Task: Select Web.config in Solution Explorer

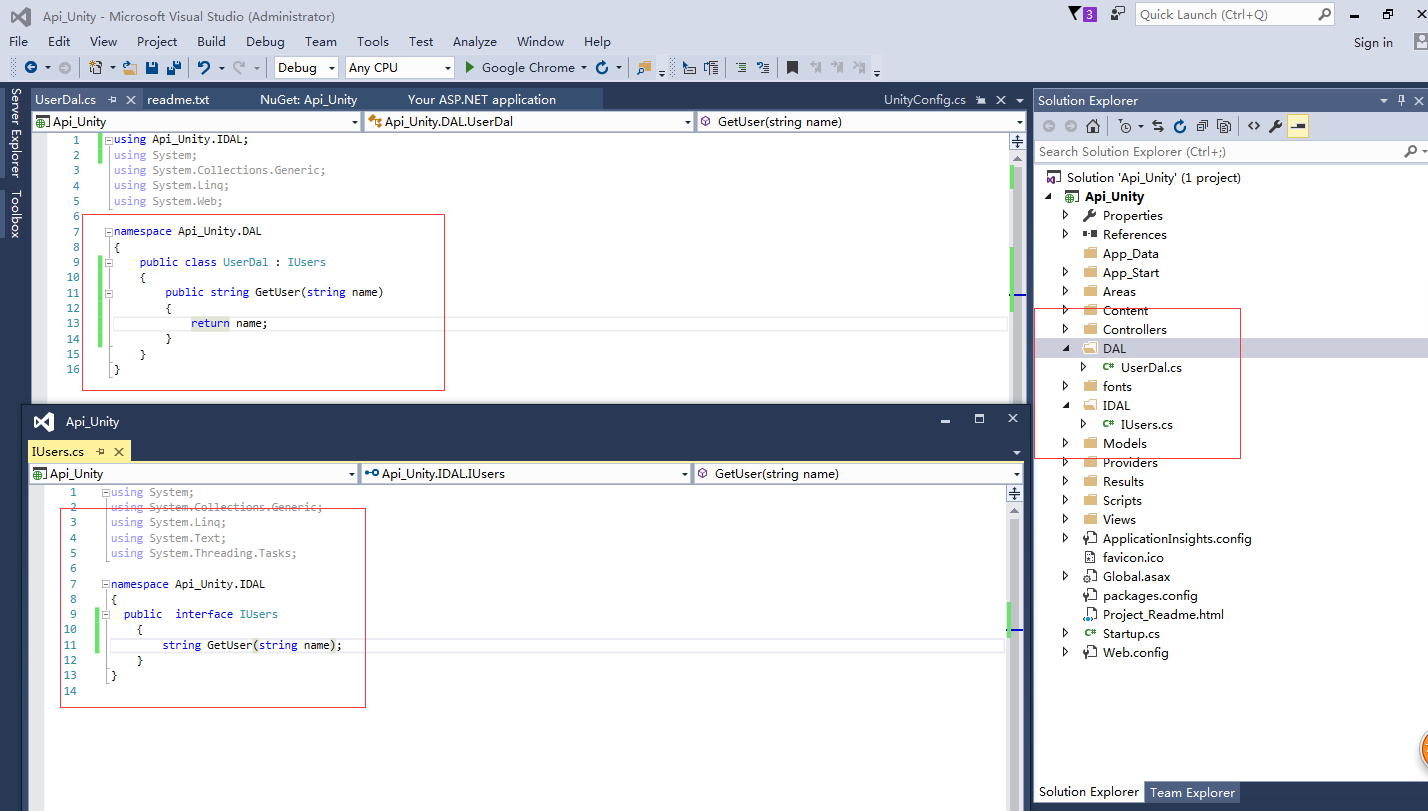Action: (1135, 652)
